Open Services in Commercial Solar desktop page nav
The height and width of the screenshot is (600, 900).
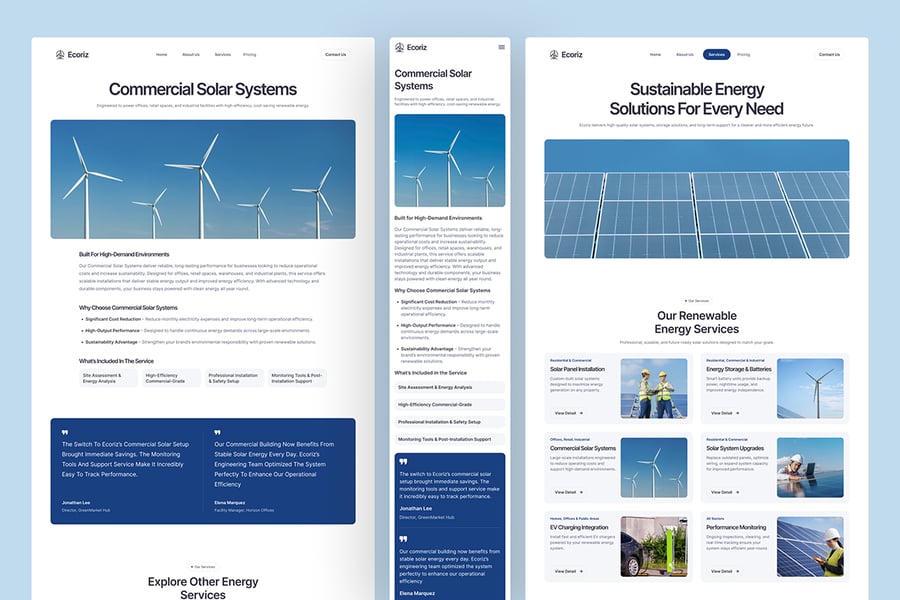(223, 55)
